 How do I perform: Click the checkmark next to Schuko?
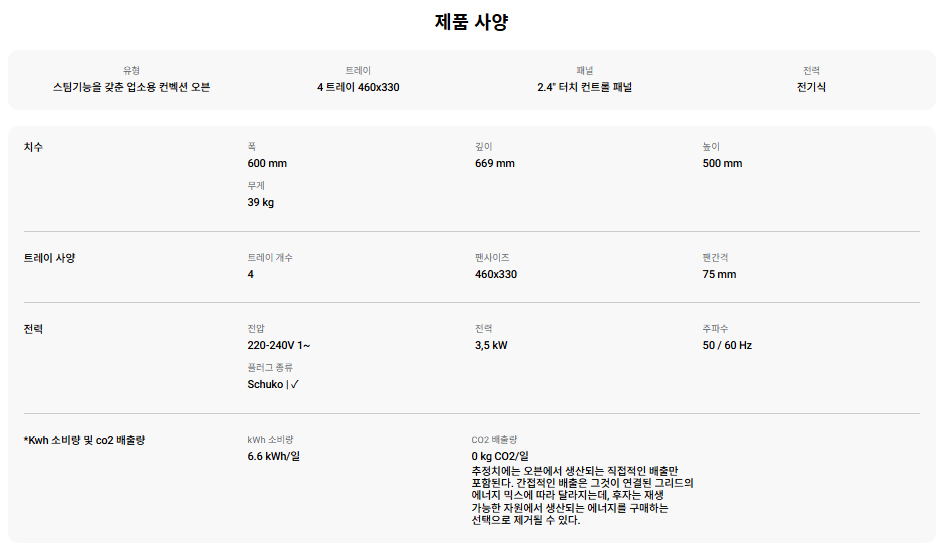[295, 384]
